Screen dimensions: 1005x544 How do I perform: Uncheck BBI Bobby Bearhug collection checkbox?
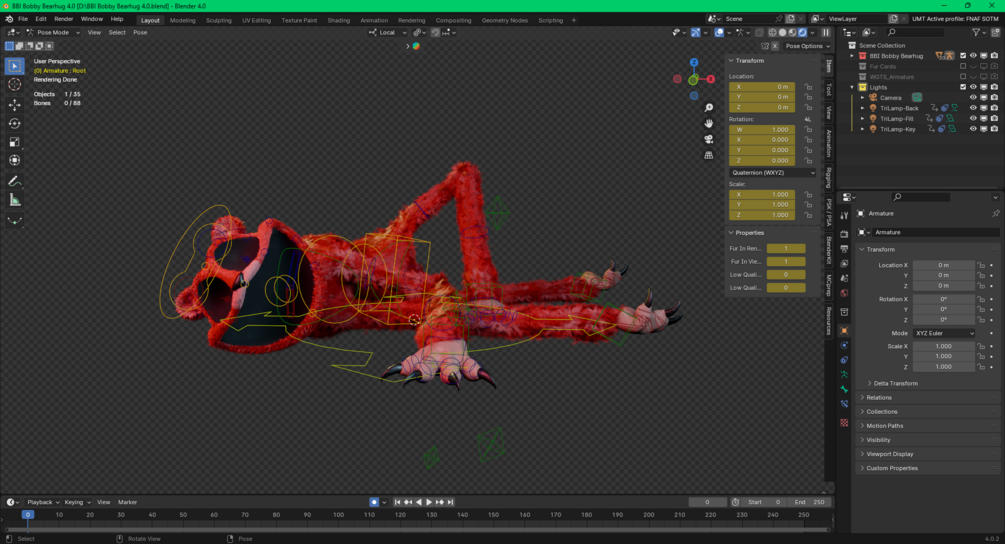pyautogui.click(x=963, y=56)
